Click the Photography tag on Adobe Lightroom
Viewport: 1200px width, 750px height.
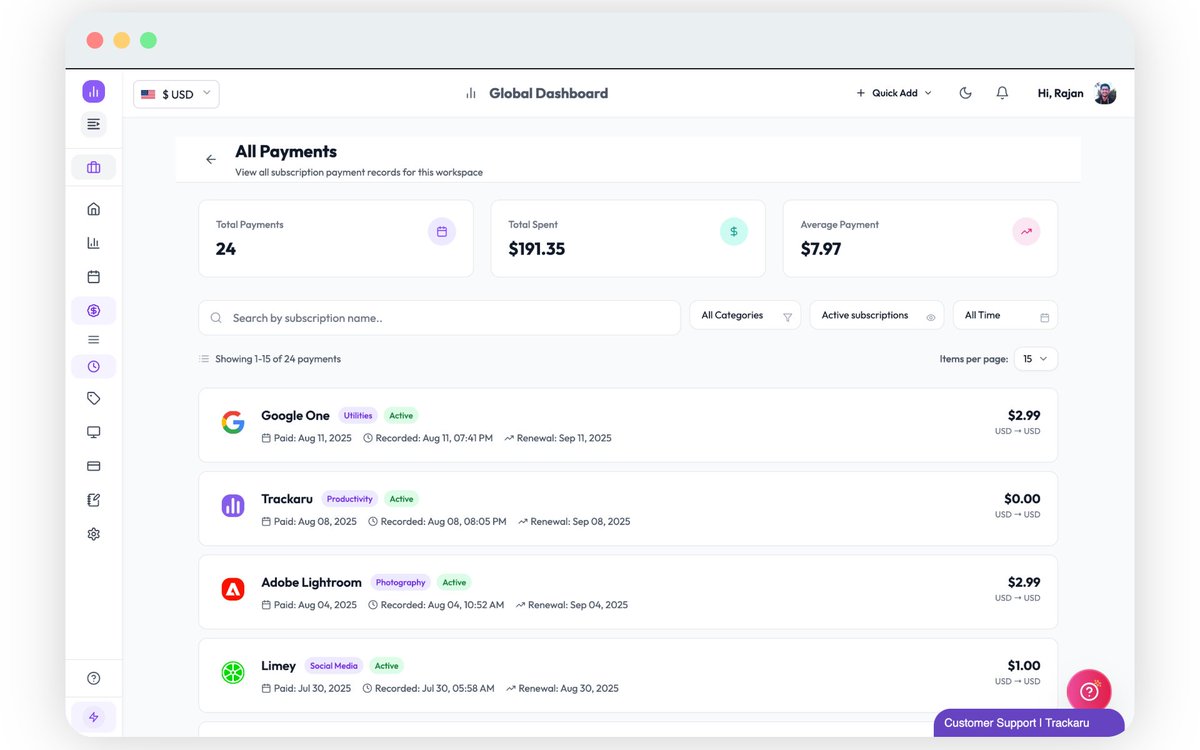(x=401, y=583)
